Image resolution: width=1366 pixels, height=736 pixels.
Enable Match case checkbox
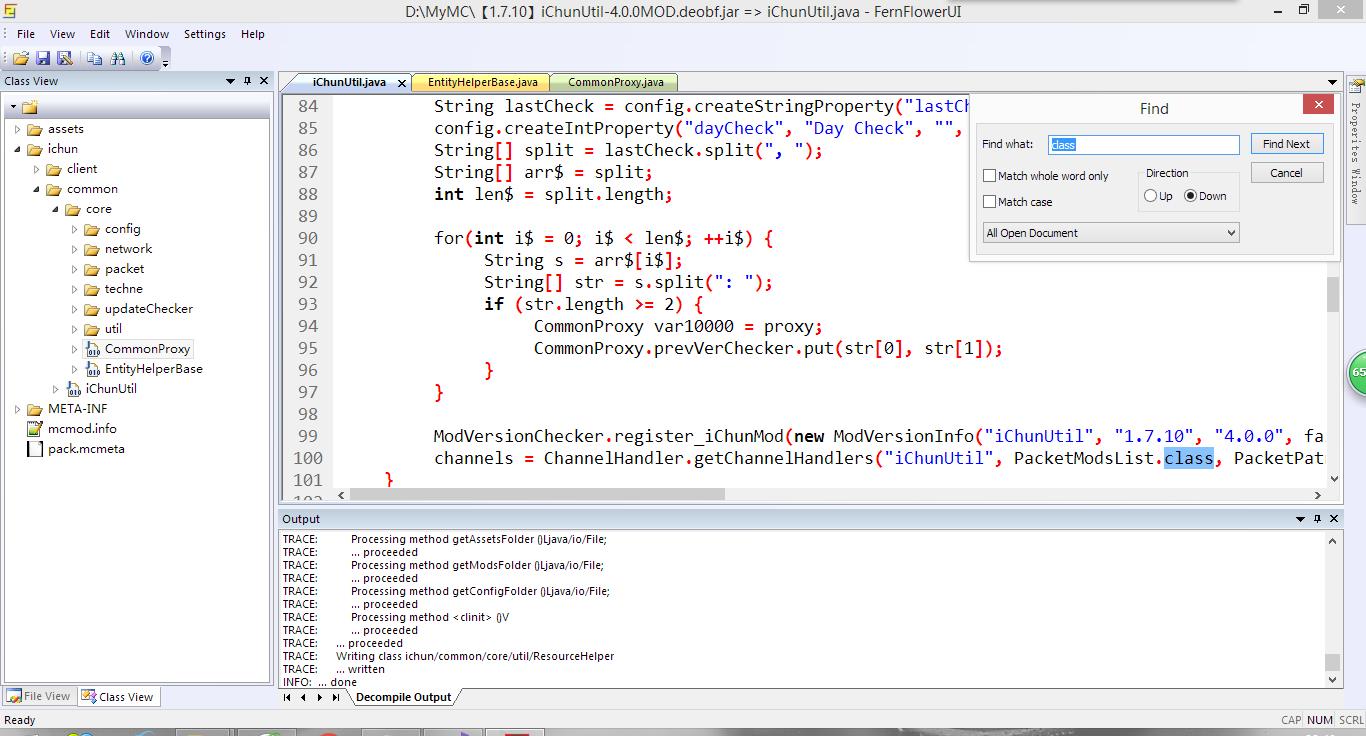(x=990, y=202)
